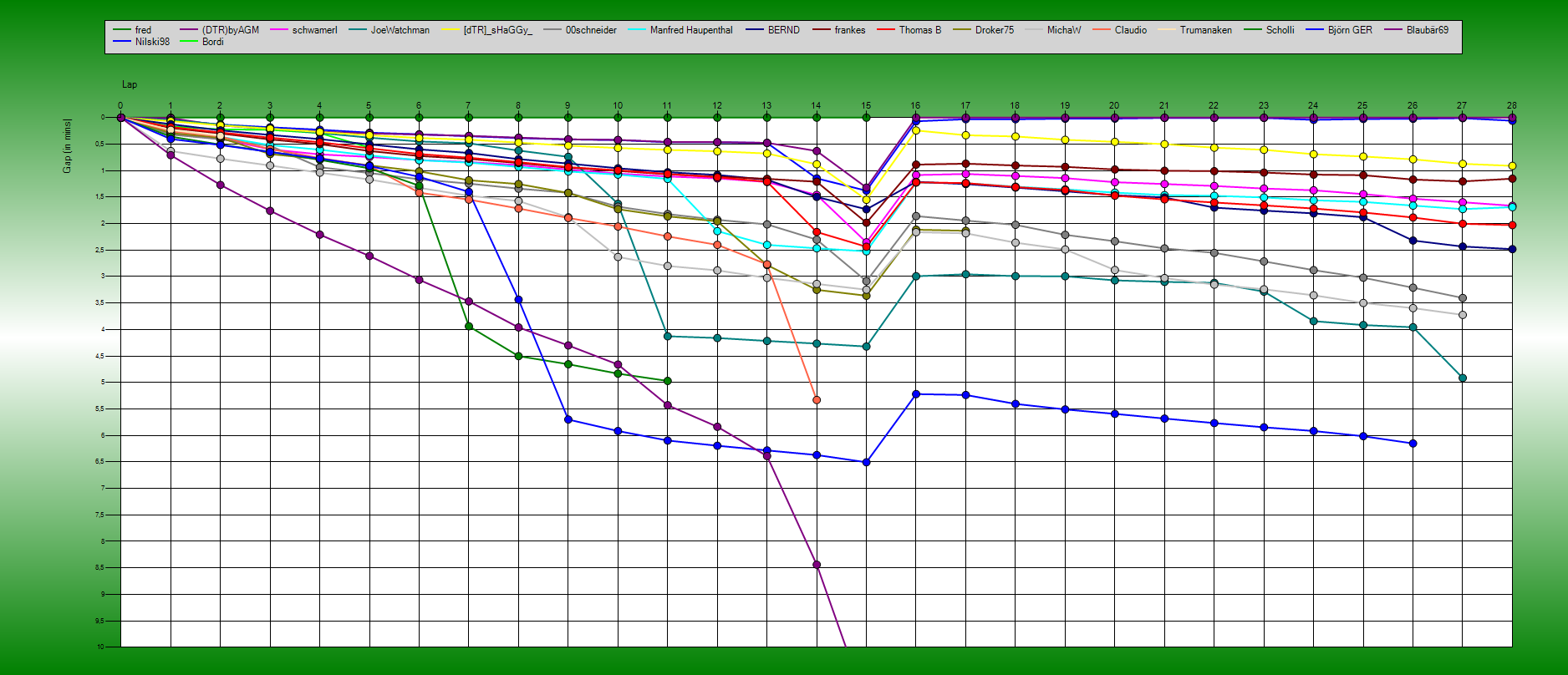Screen dimensions: 1568x675
Task: Click the purple data point at lap 14 near 8.5
Action: 817,565
